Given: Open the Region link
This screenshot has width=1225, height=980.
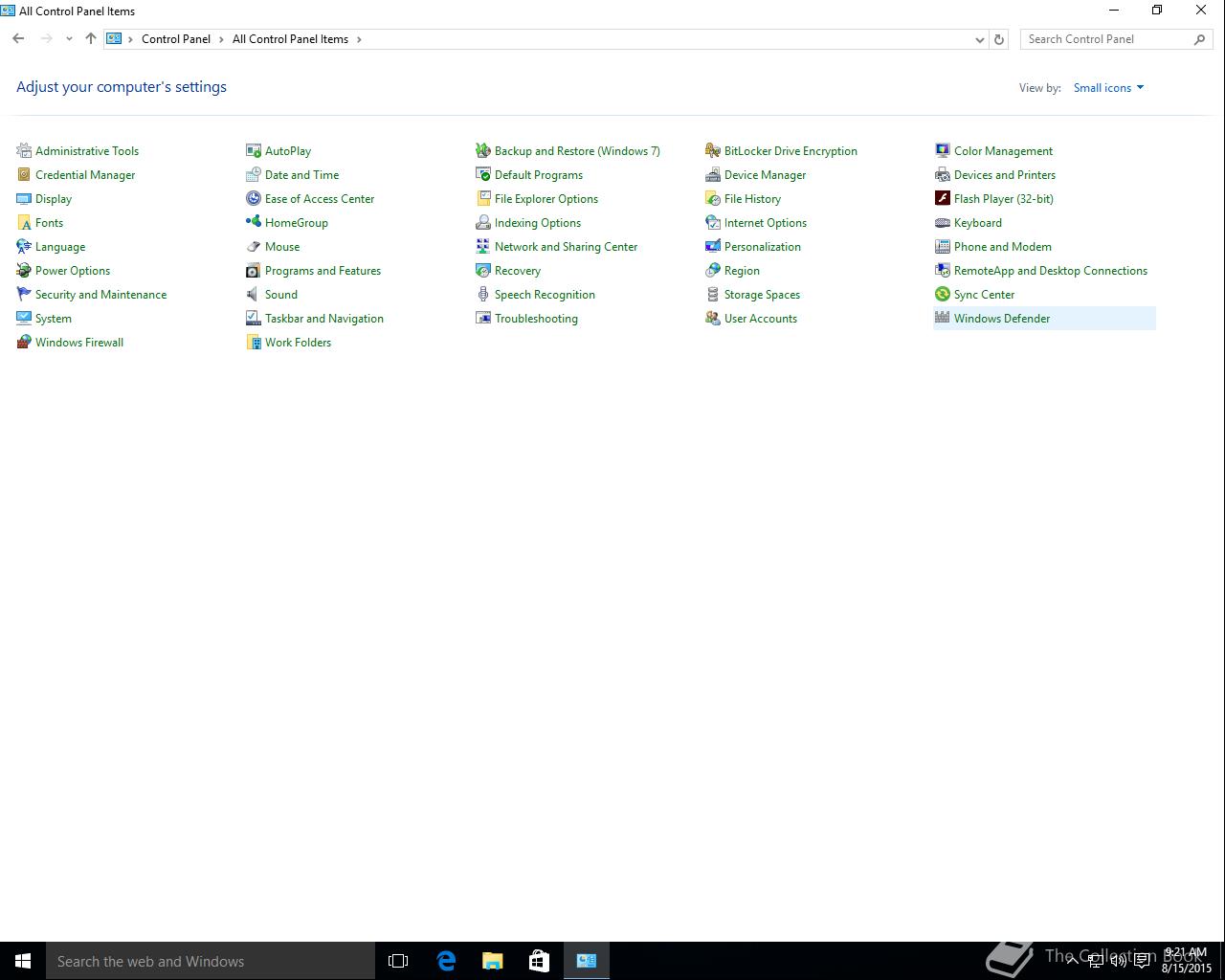Looking at the screenshot, I should [742, 271].
